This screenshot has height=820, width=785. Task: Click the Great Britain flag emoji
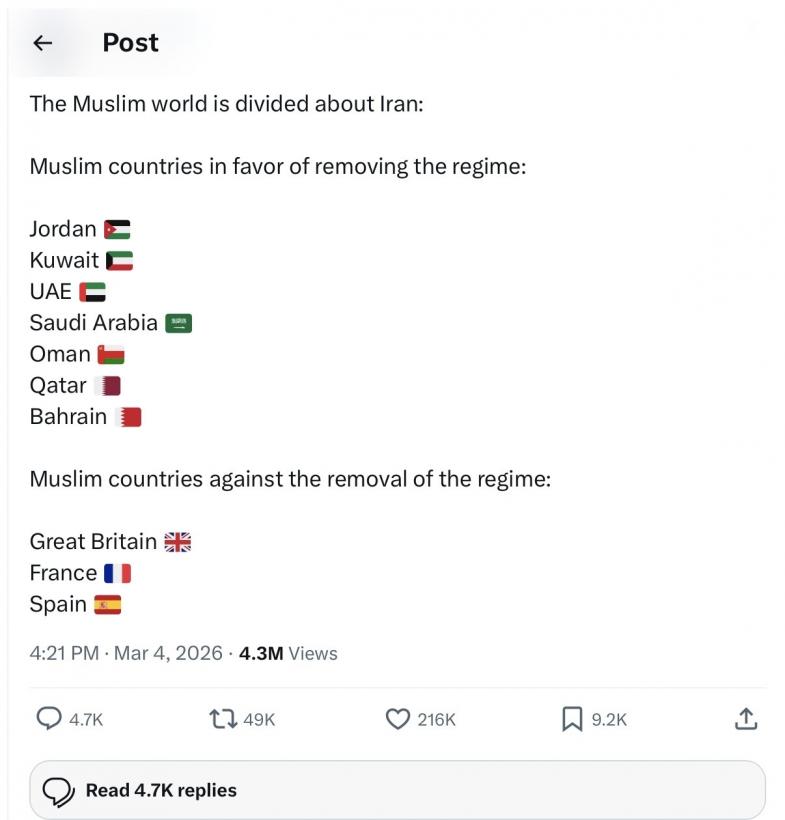tap(177, 542)
